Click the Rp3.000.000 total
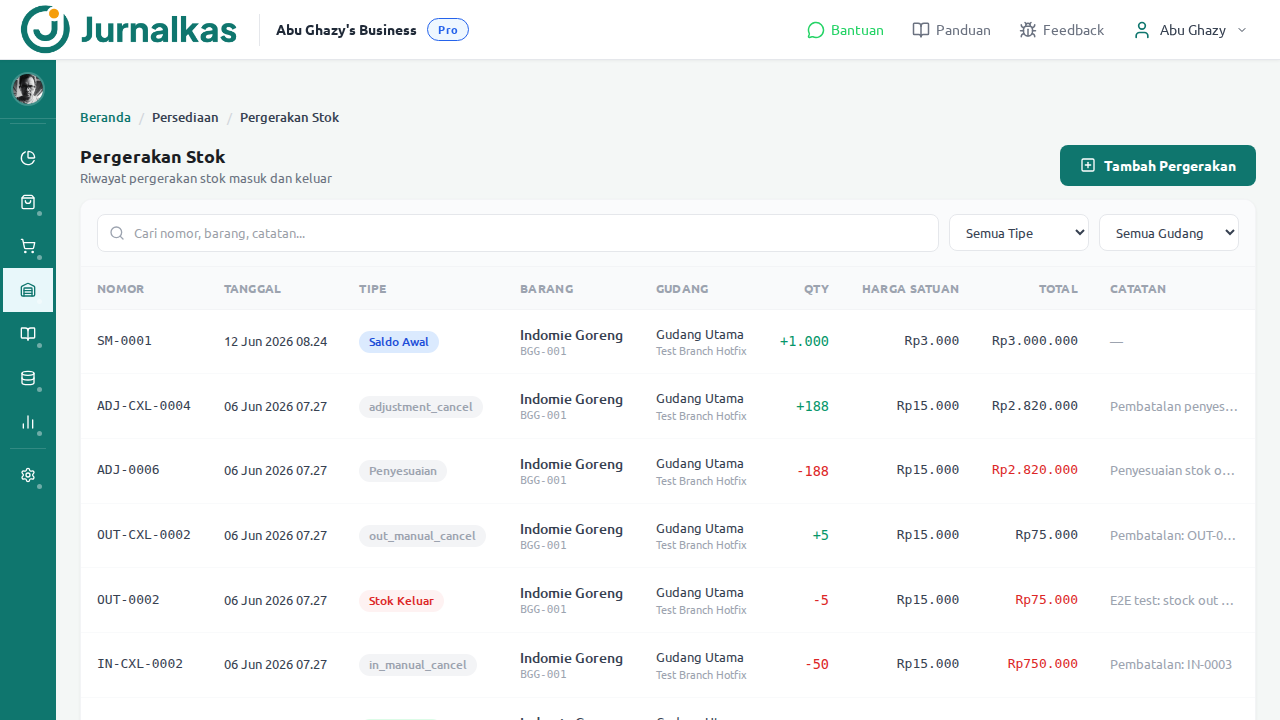The width and height of the screenshot is (1280, 720). click(x=1035, y=341)
